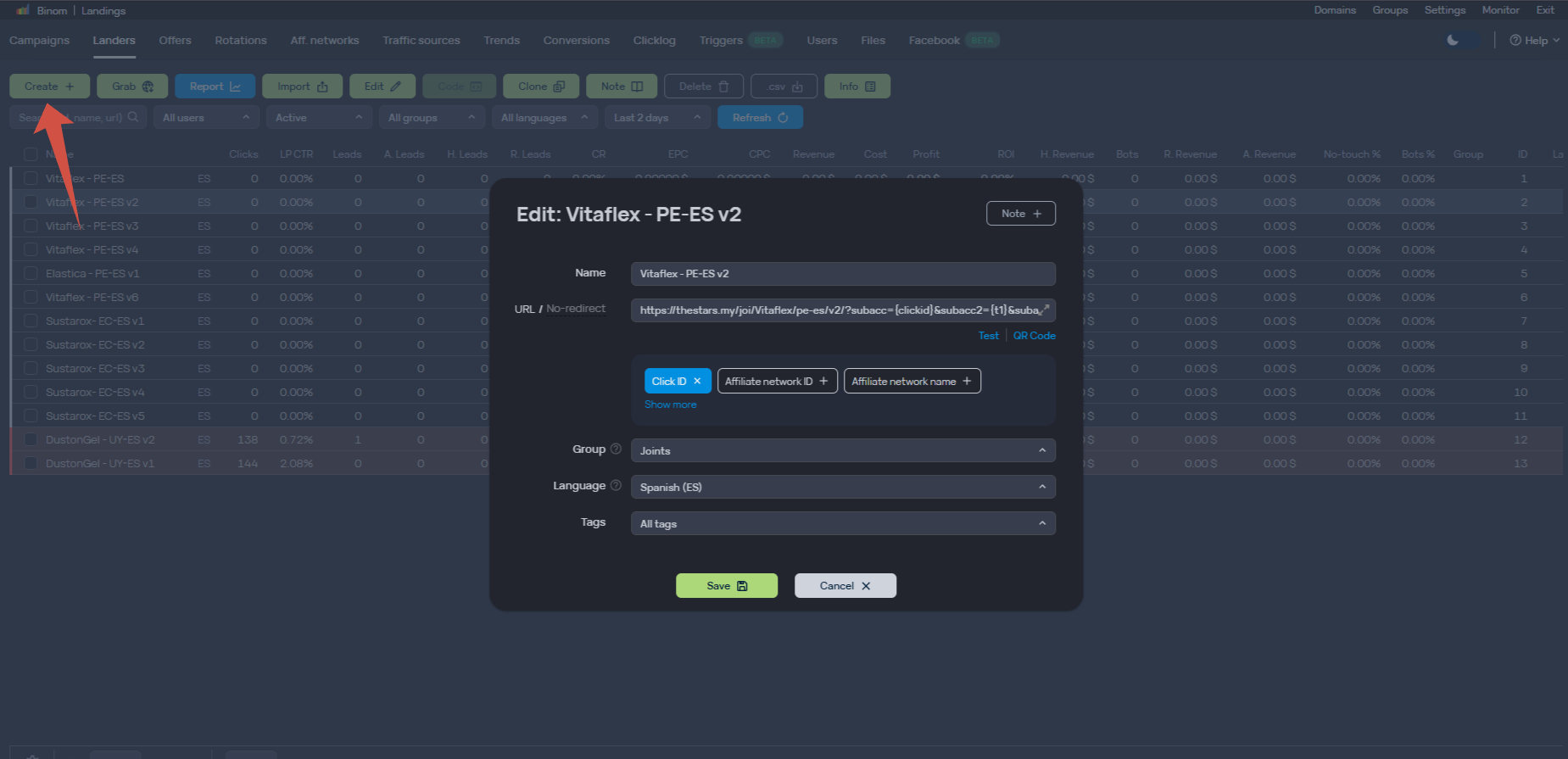Open the Last 2 days date filter
The width and height of the screenshot is (1568, 759).
pyautogui.click(x=657, y=117)
